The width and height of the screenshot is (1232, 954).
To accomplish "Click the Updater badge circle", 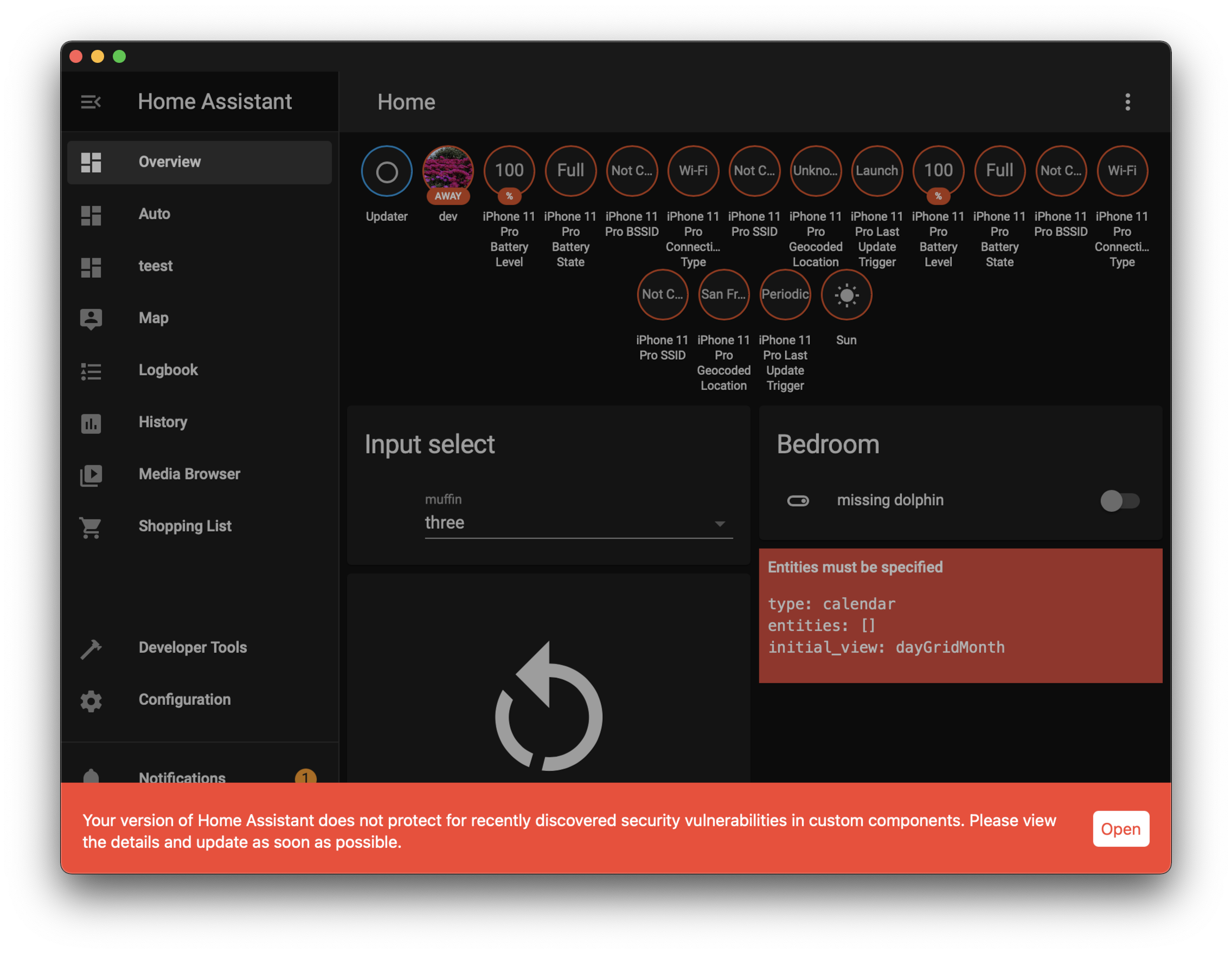I will click(387, 171).
